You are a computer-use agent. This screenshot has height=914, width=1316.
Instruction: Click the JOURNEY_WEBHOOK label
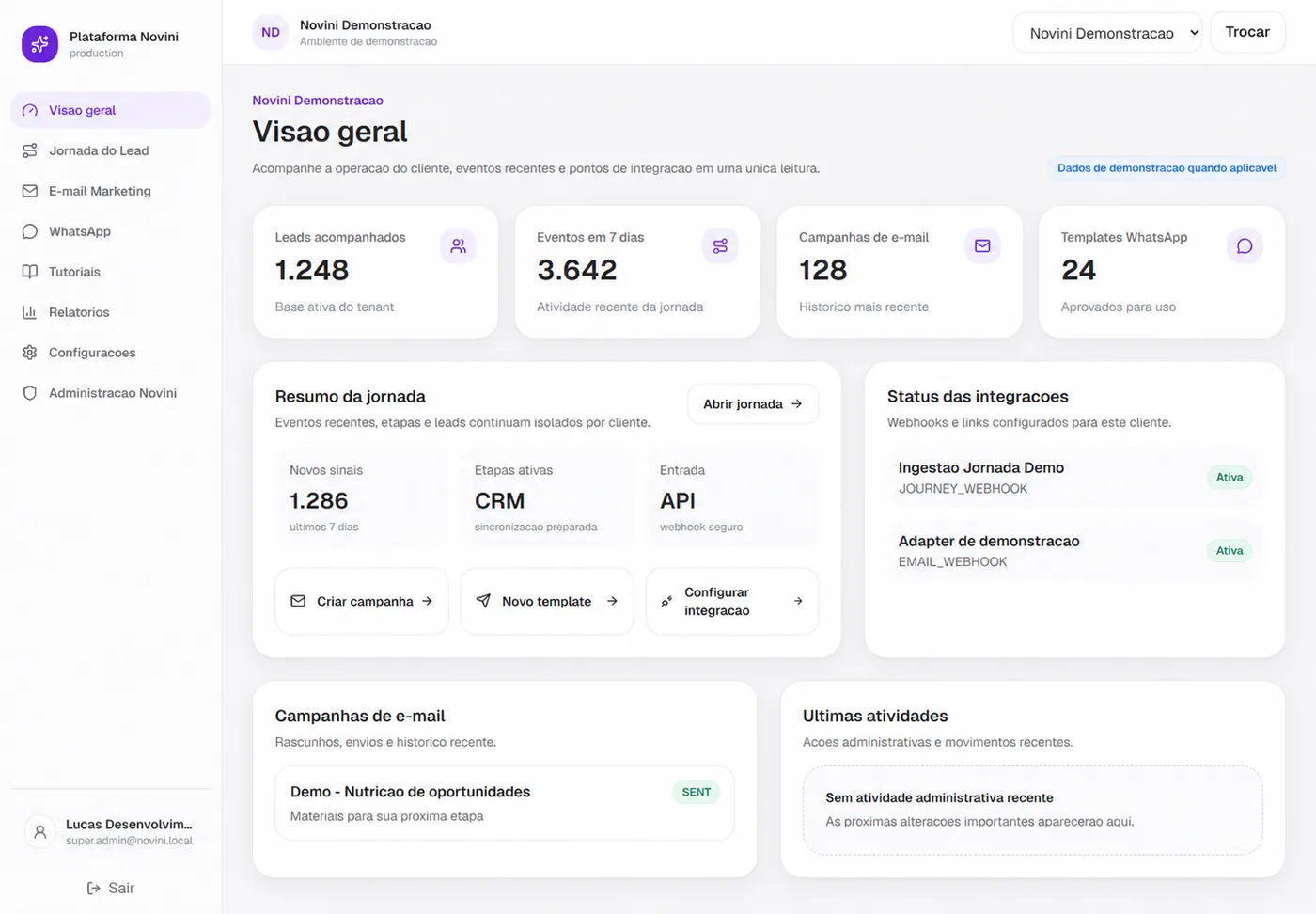(x=963, y=489)
